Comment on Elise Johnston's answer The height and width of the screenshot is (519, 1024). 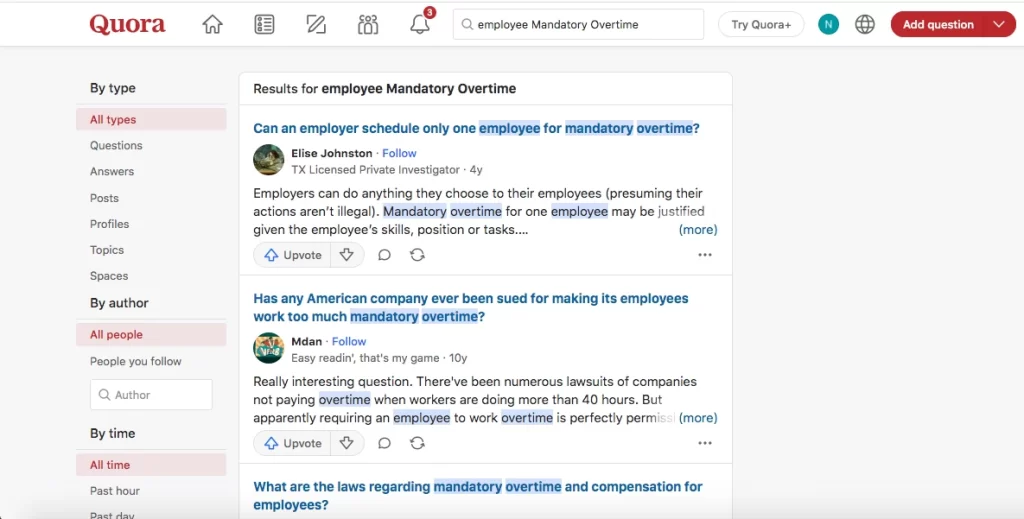(x=385, y=255)
